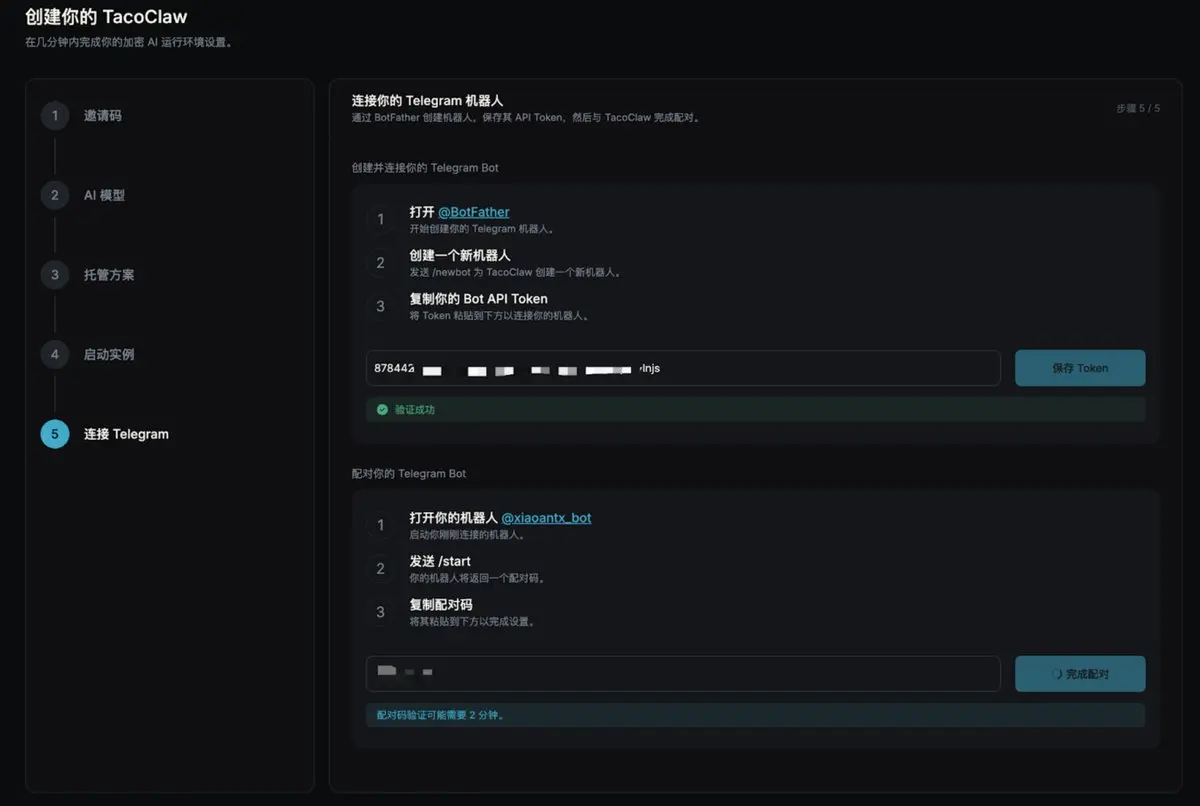Focus the Bot API Token input field
The height and width of the screenshot is (806, 1200).
pyautogui.click(x=683, y=368)
